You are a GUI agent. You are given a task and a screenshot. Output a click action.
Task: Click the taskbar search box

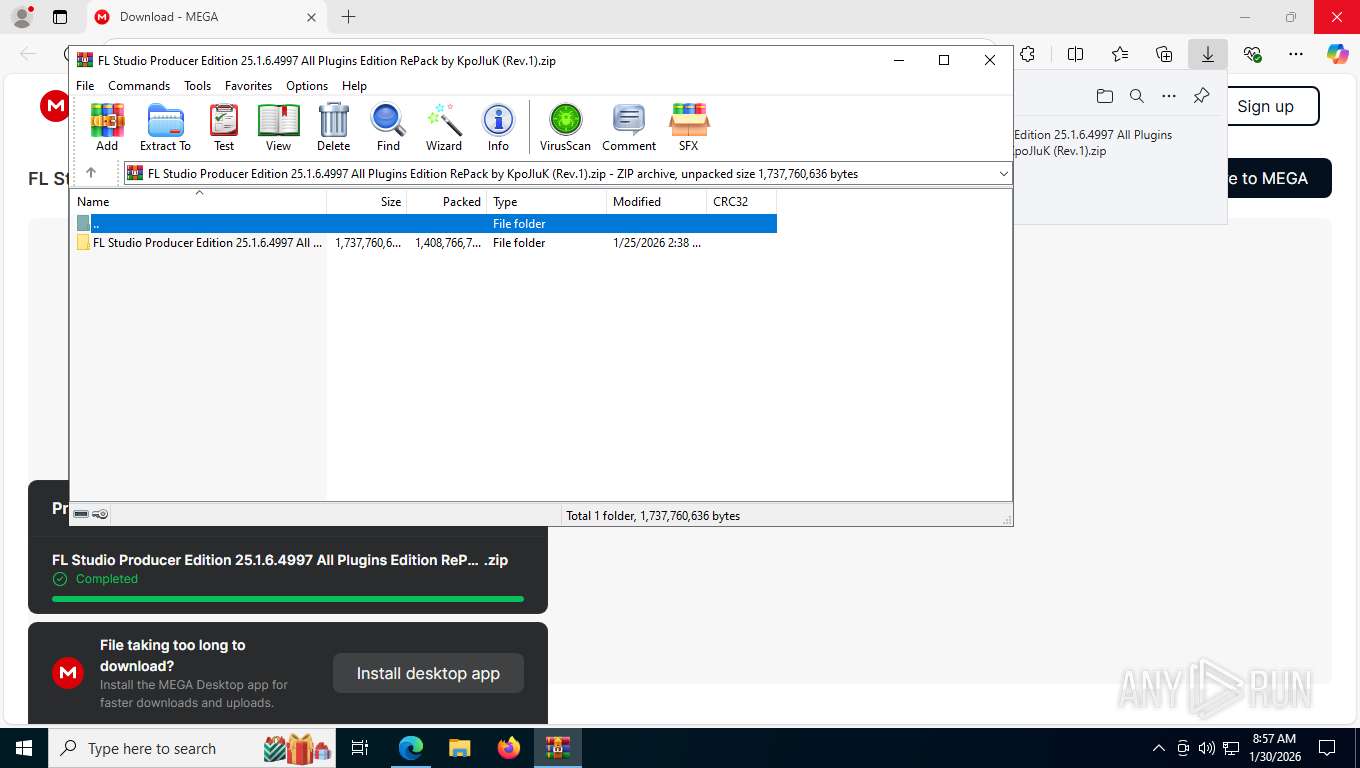[192, 748]
